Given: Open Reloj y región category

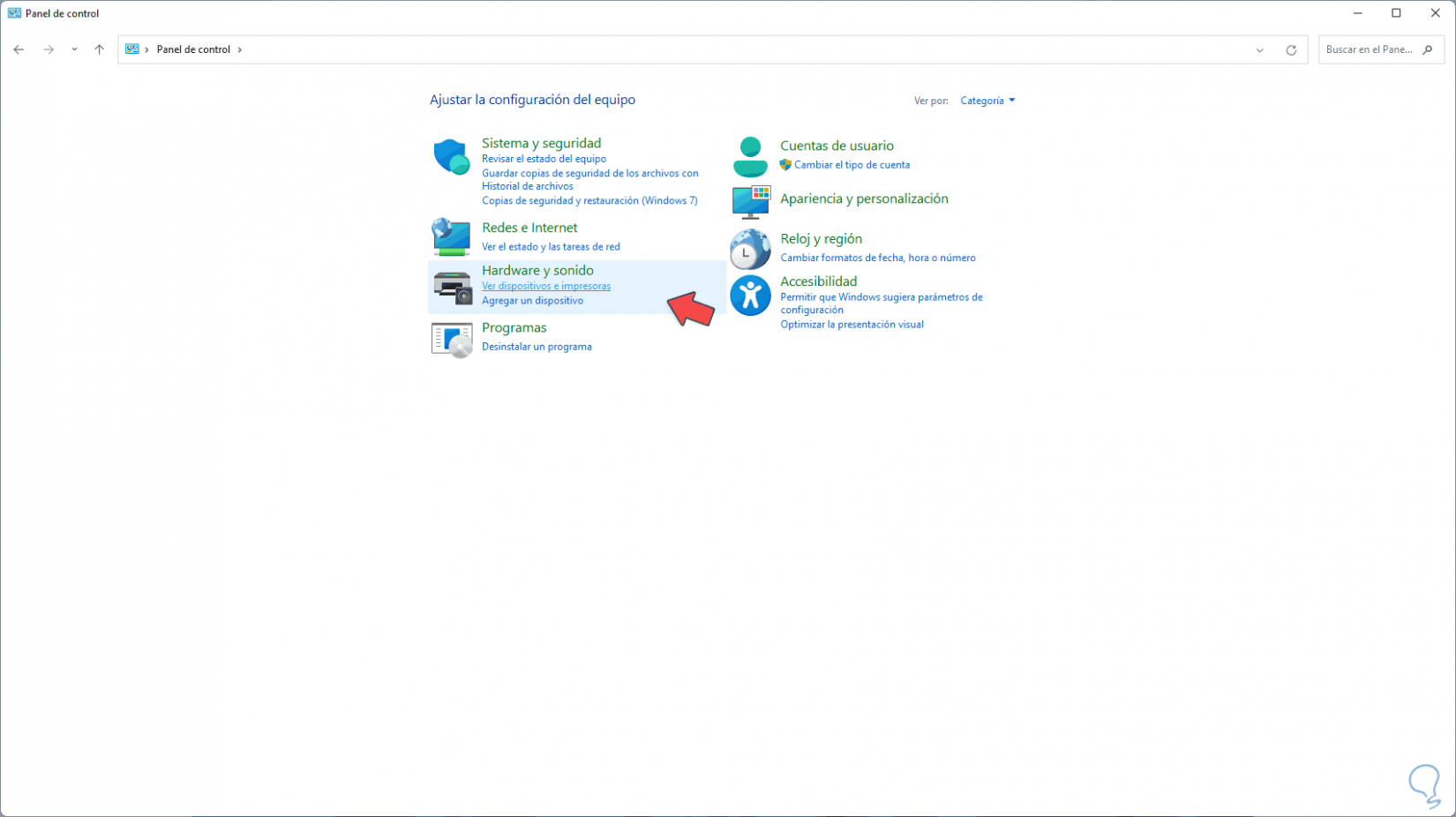Looking at the screenshot, I should (821, 238).
